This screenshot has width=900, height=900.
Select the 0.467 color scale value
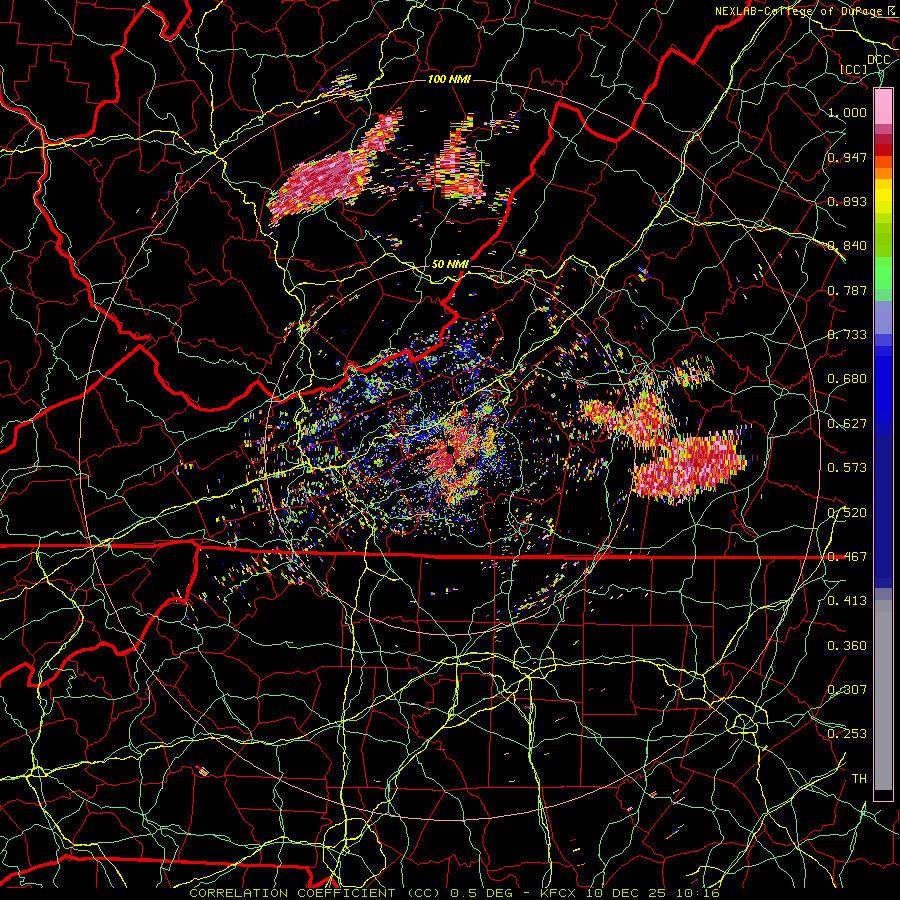(847, 557)
